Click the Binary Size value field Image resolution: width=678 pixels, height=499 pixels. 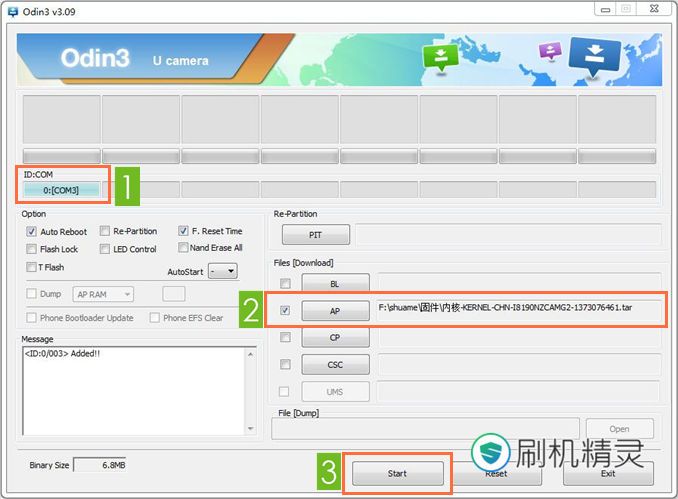pyautogui.click(x=100, y=465)
